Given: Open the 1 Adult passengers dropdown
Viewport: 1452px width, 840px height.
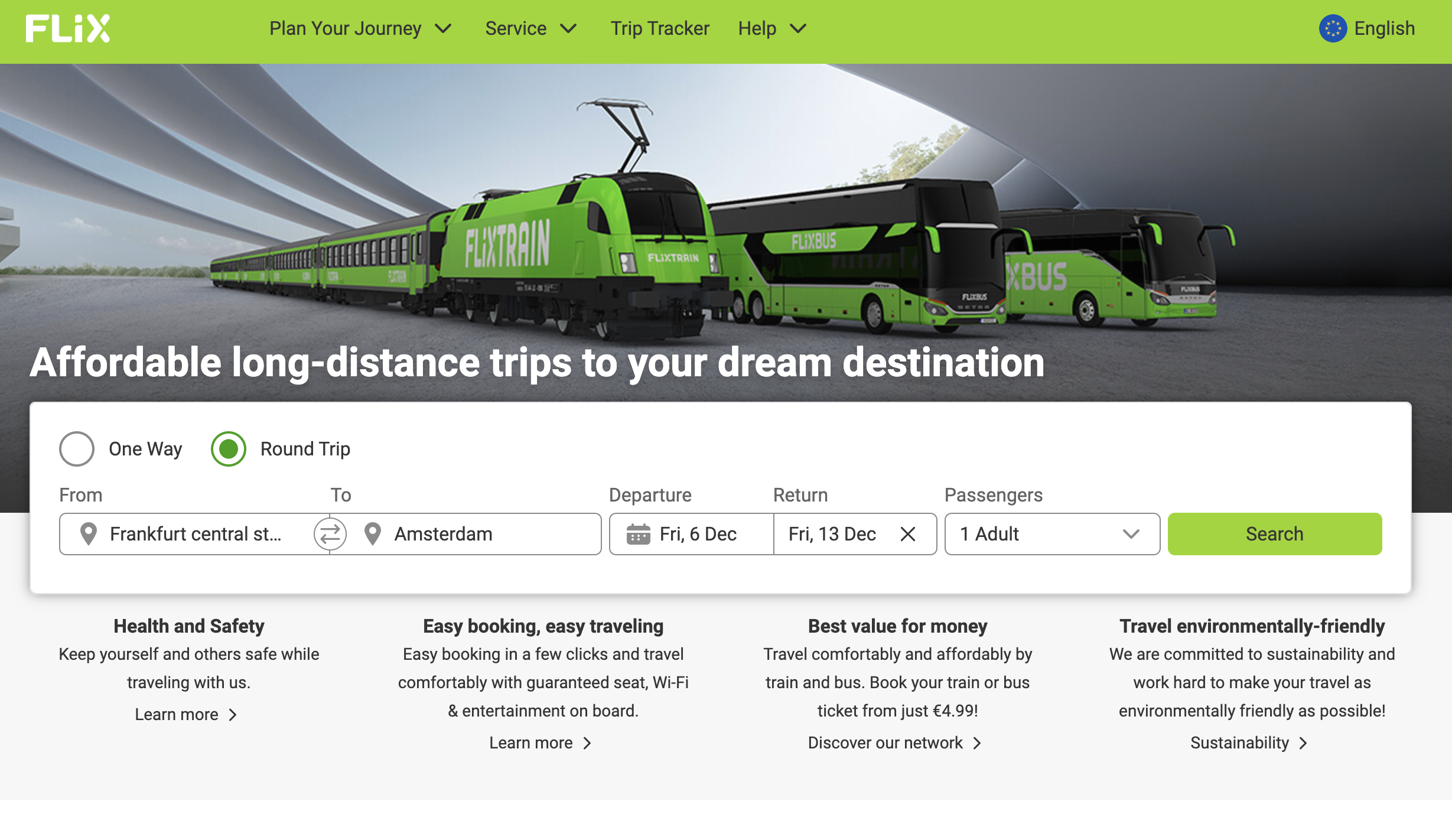Looking at the screenshot, I should [1051, 534].
